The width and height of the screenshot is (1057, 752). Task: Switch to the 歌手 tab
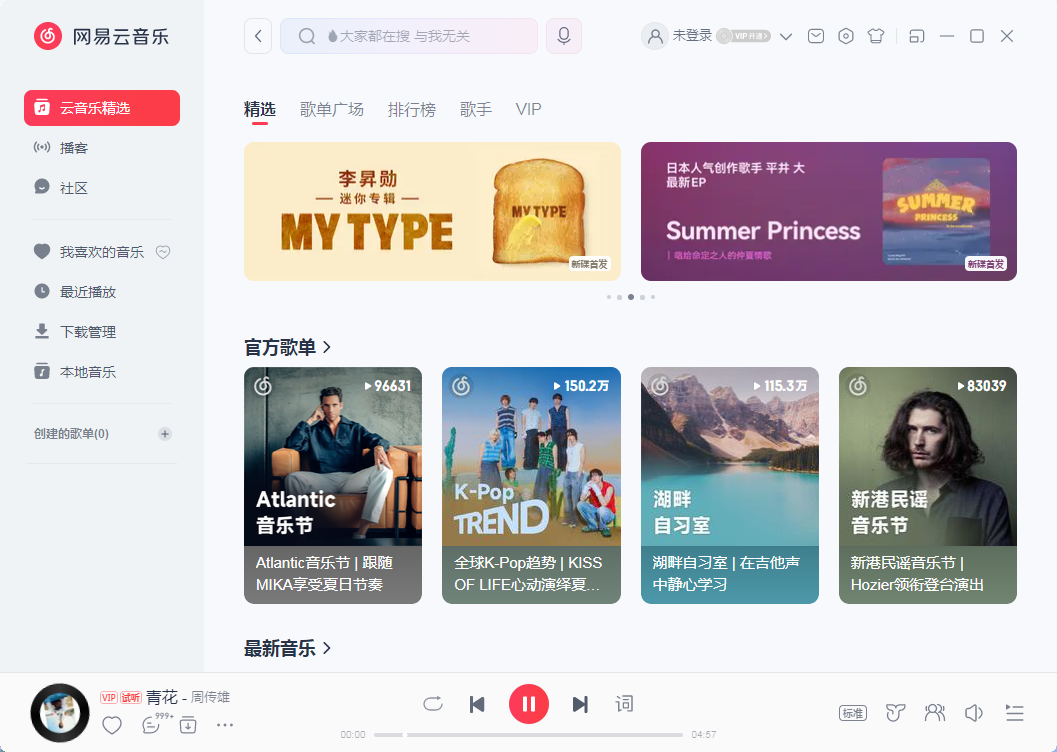point(476,109)
